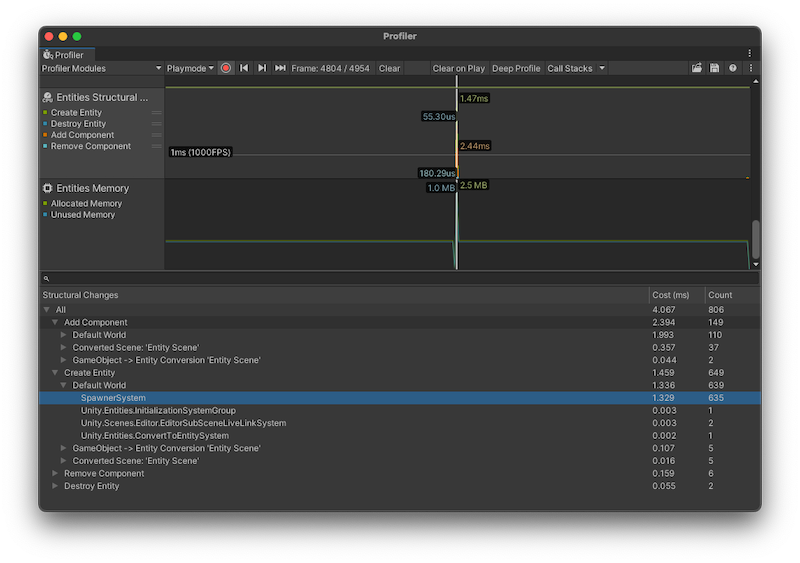The image size is (800, 563).
Task: Click the search field above Structural Changes
Action: click(x=400, y=279)
